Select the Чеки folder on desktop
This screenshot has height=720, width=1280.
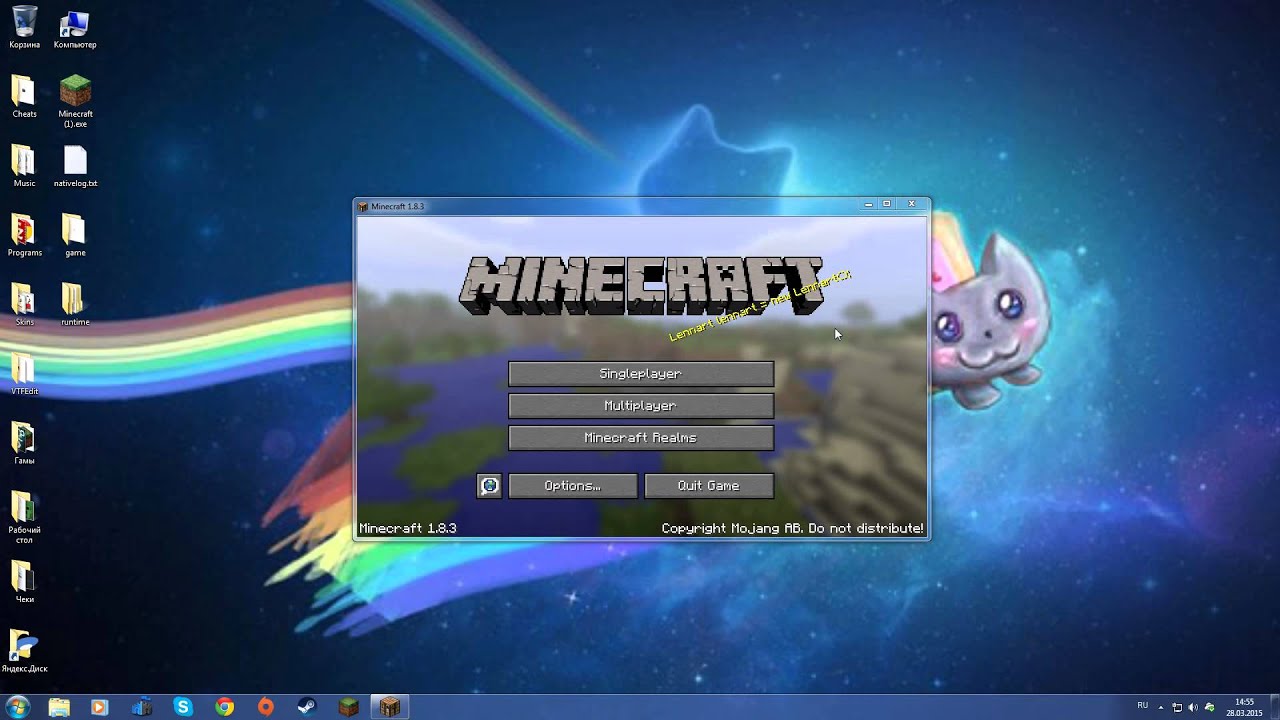point(24,581)
